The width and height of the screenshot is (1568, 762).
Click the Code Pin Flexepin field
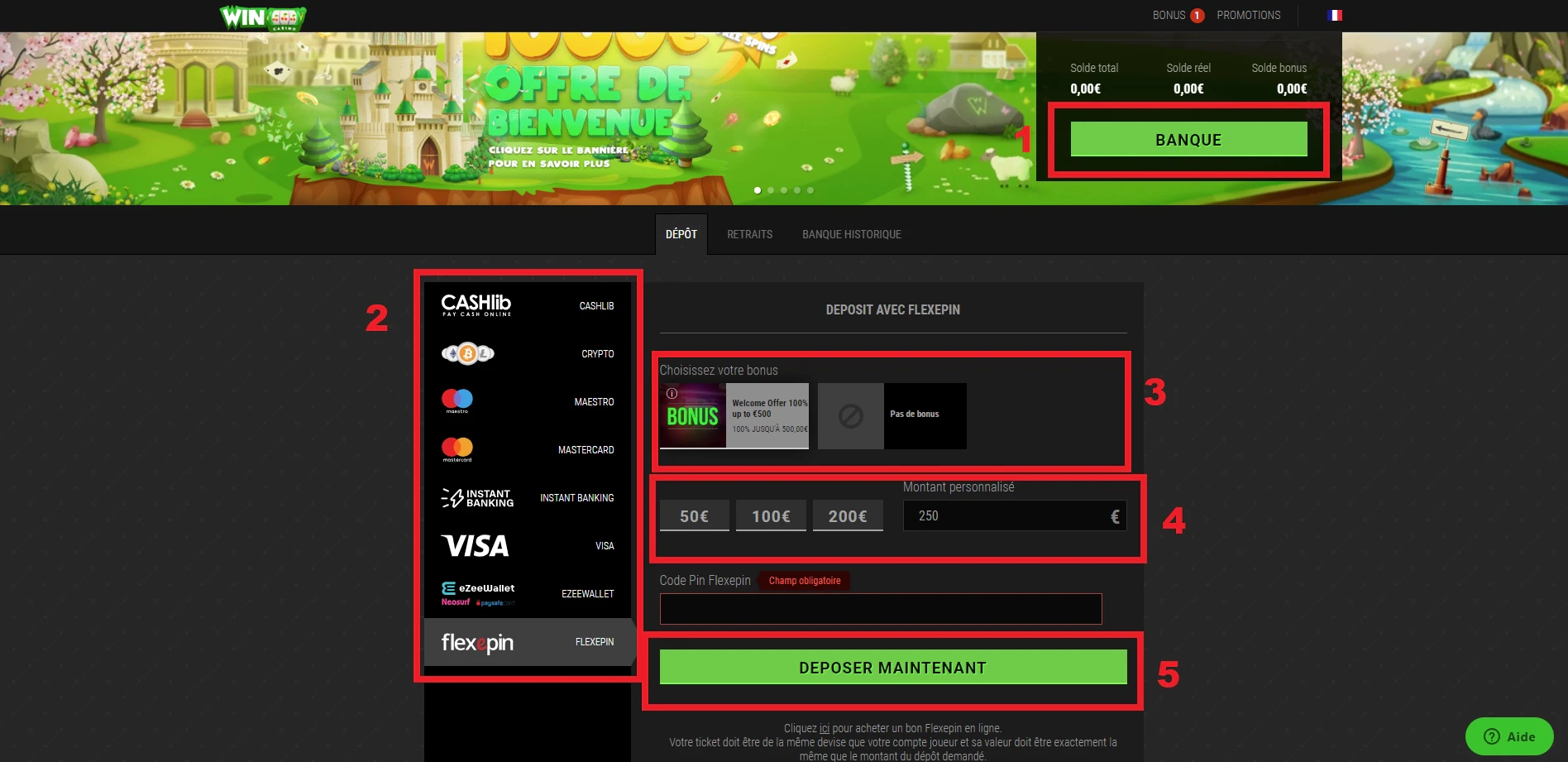click(881, 609)
